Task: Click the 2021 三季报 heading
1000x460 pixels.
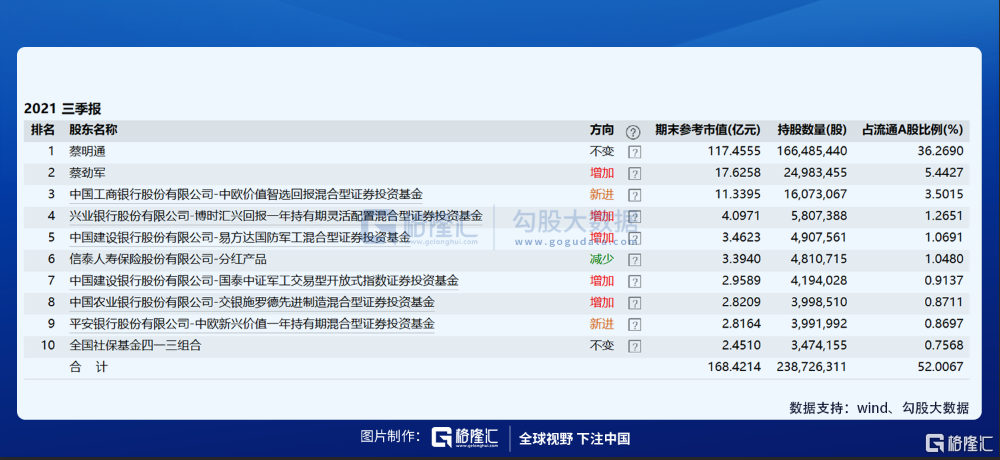Action: point(62,108)
